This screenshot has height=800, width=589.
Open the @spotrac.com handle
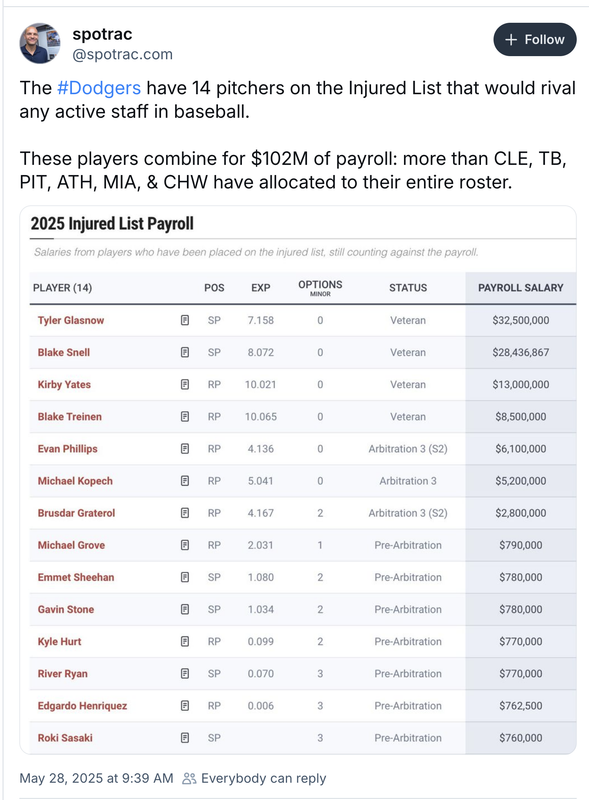[122, 54]
